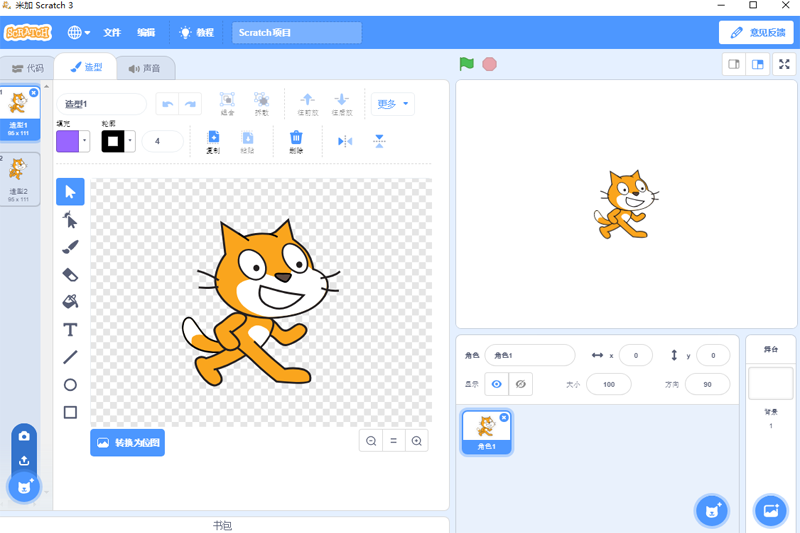
Task: Open the 教程 tutorials
Action: click(196, 33)
